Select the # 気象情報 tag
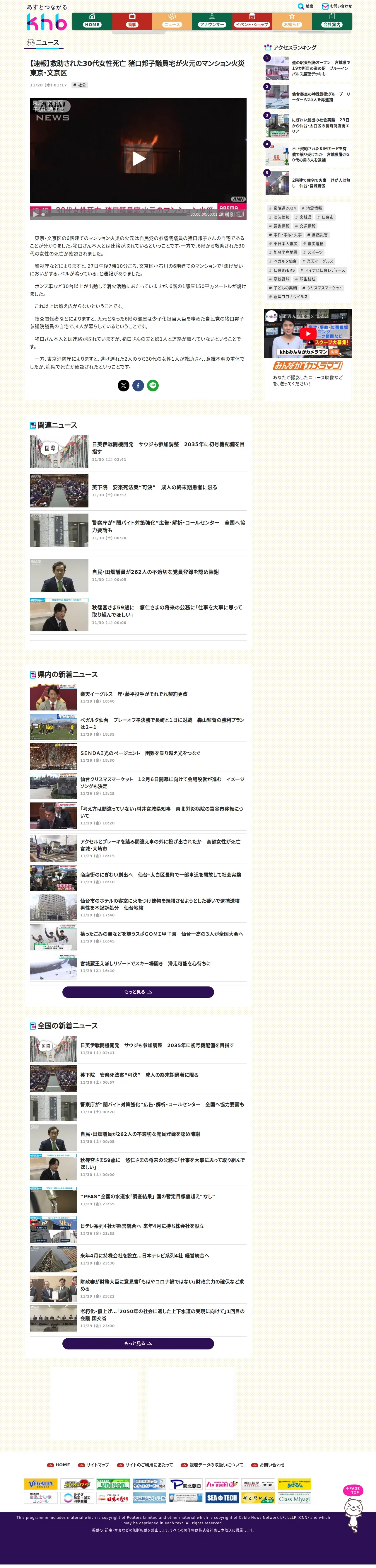 pyautogui.click(x=279, y=226)
